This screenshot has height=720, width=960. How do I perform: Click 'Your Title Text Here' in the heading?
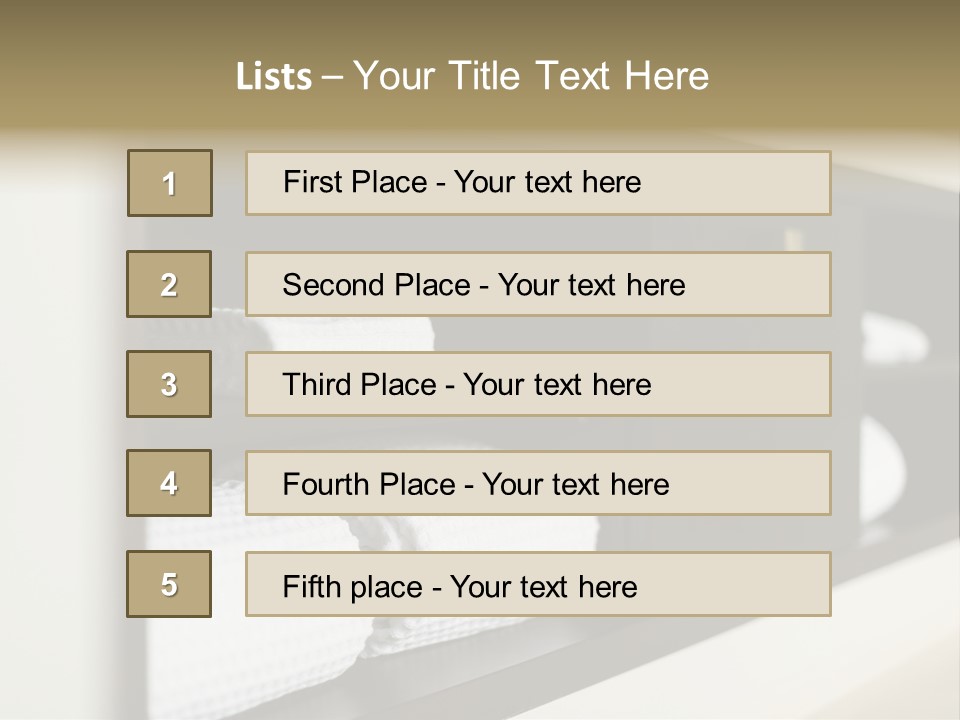[531, 76]
